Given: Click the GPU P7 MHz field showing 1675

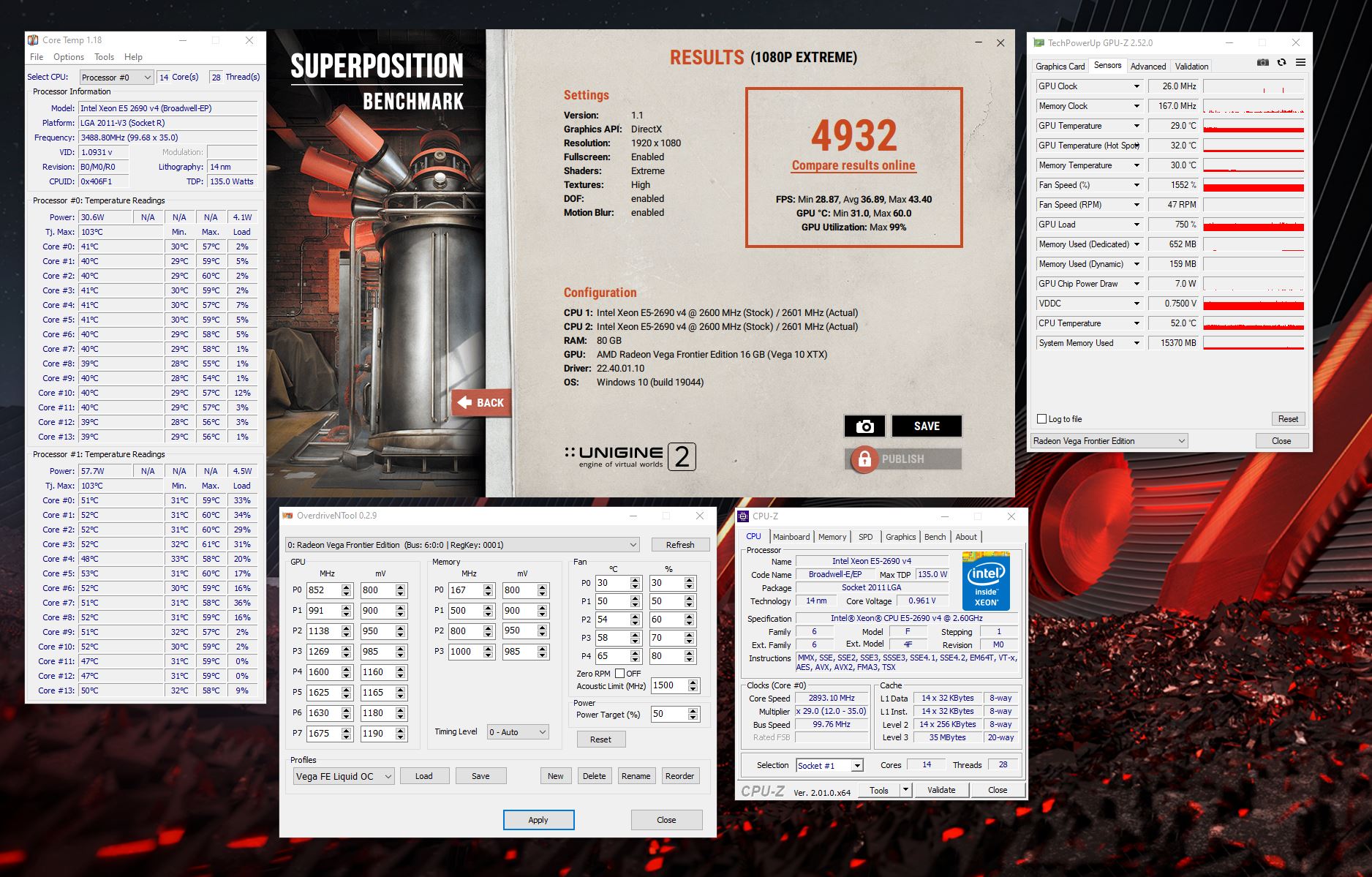Looking at the screenshot, I should tap(323, 733).
